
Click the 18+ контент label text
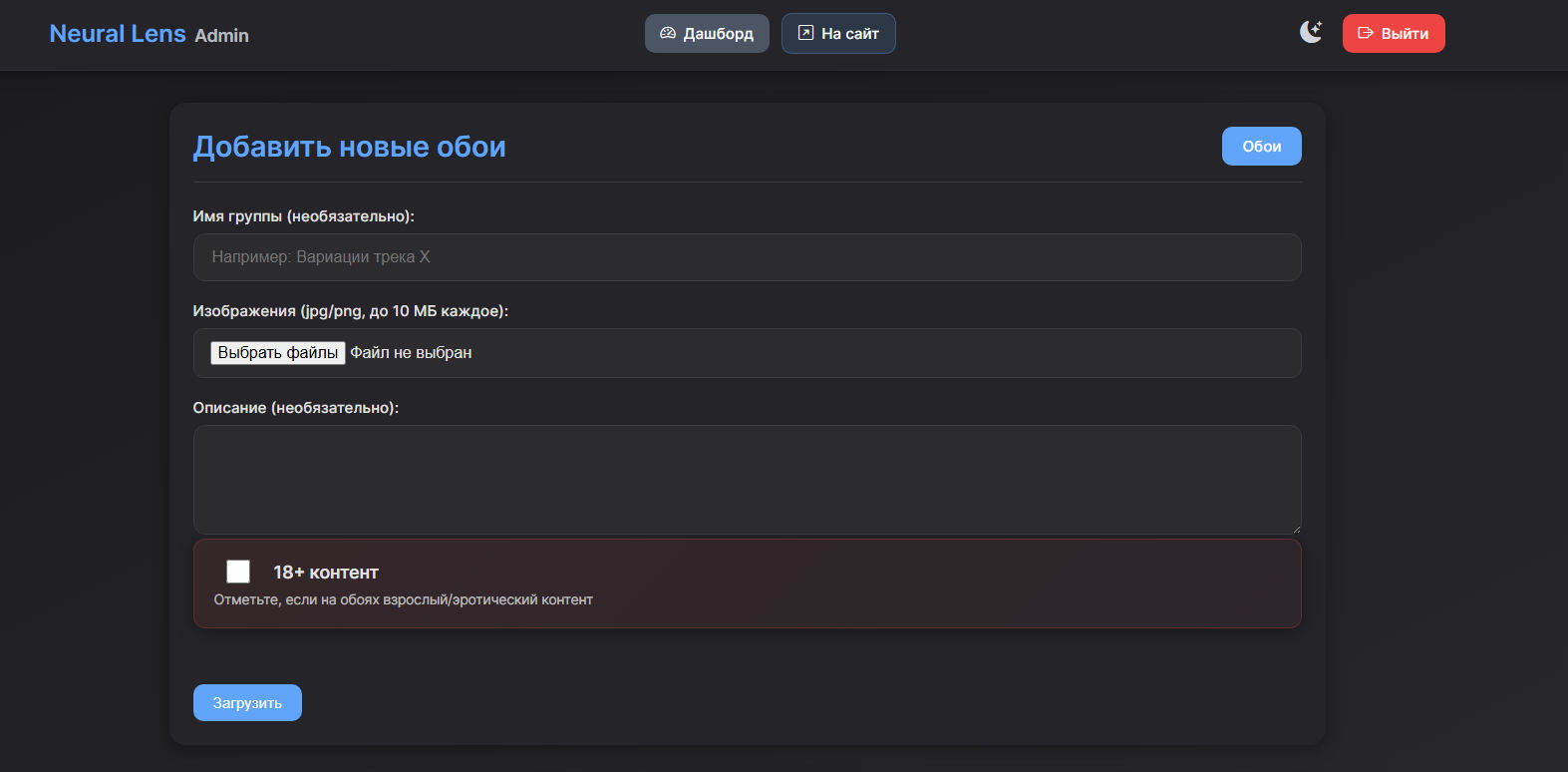coord(326,573)
